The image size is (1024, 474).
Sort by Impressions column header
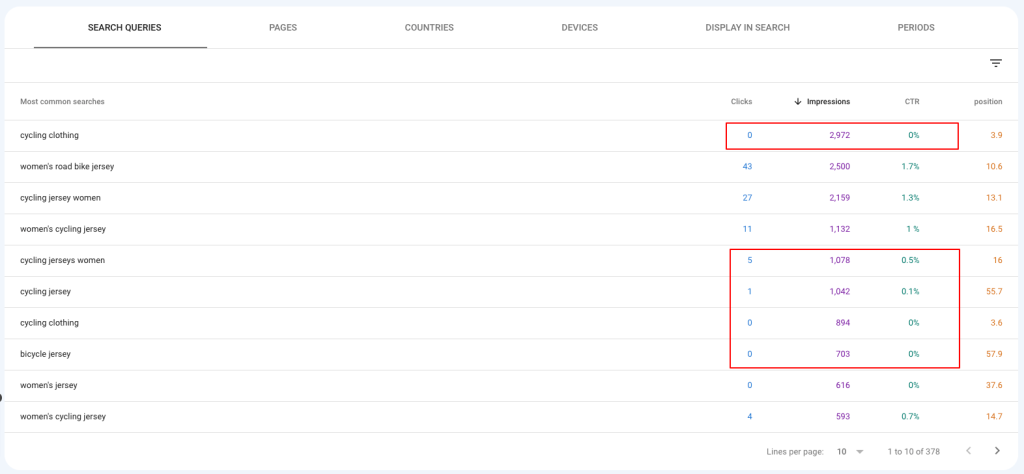click(x=828, y=101)
